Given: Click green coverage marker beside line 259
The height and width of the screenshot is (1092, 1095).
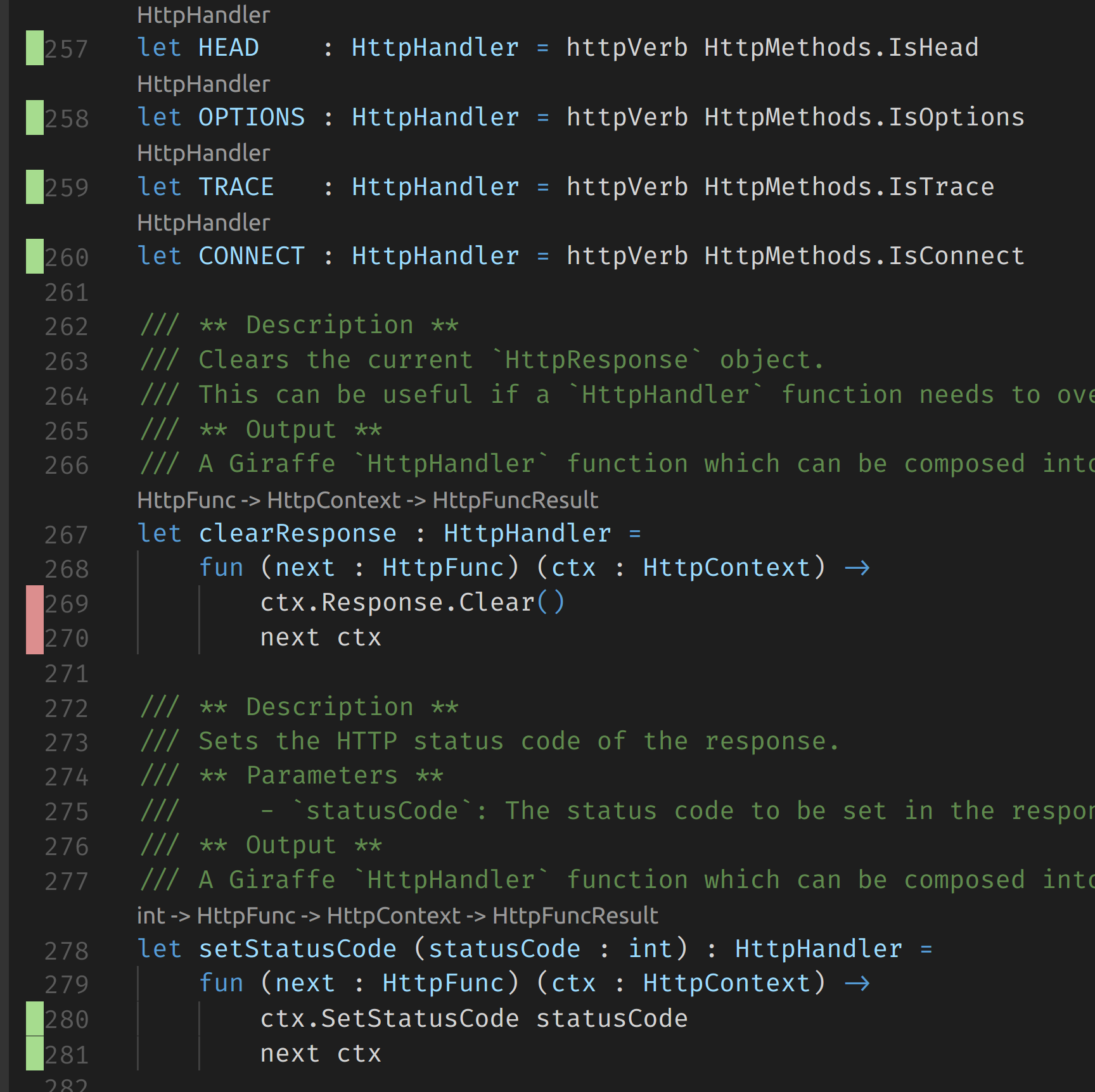Looking at the screenshot, I should click(35, 187).
